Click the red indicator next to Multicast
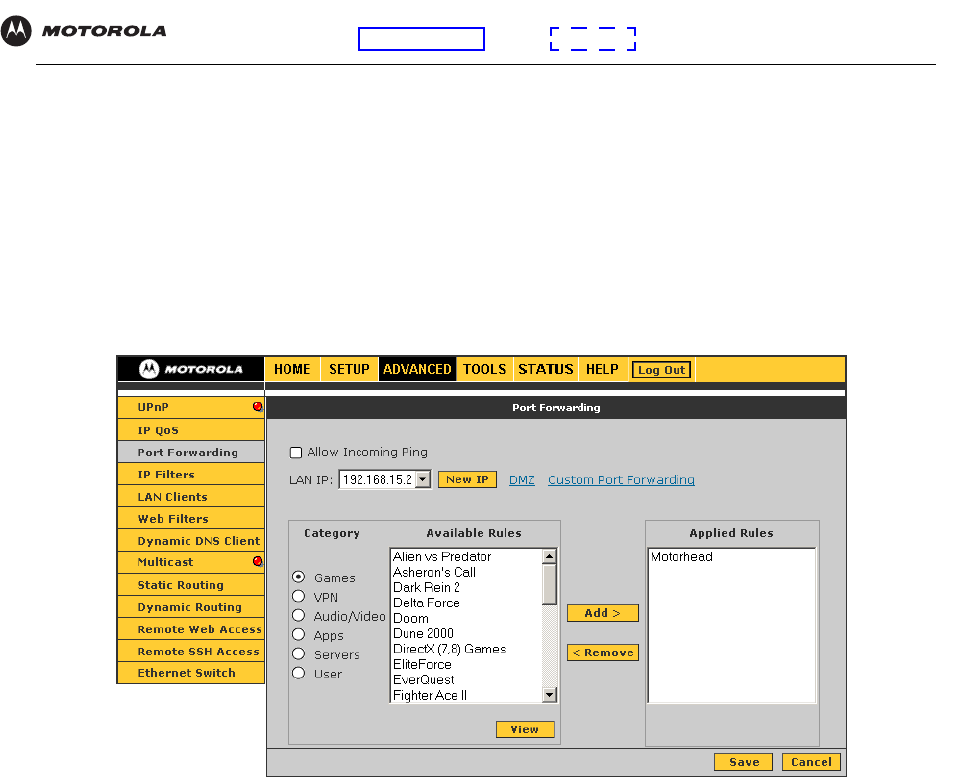965x778 pixels. [x=258, y=561]
